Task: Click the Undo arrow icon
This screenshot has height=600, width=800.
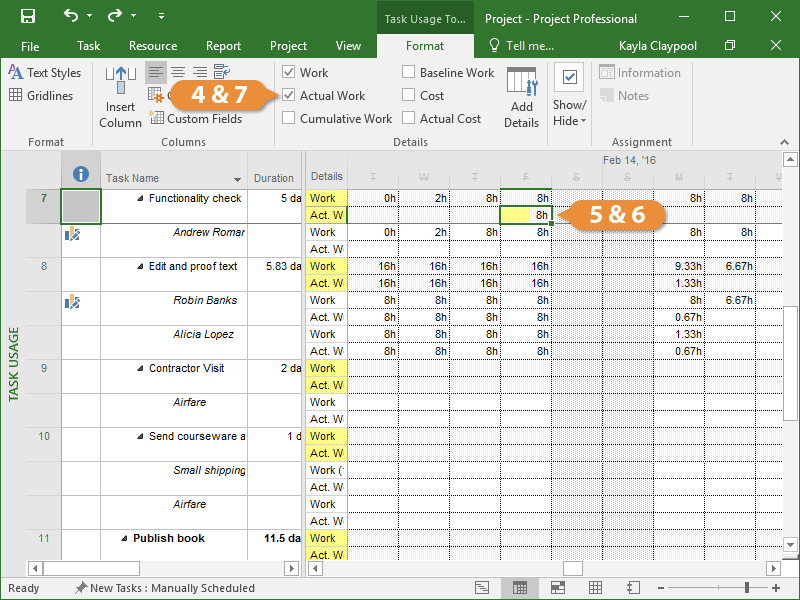Action: point(70,17)
